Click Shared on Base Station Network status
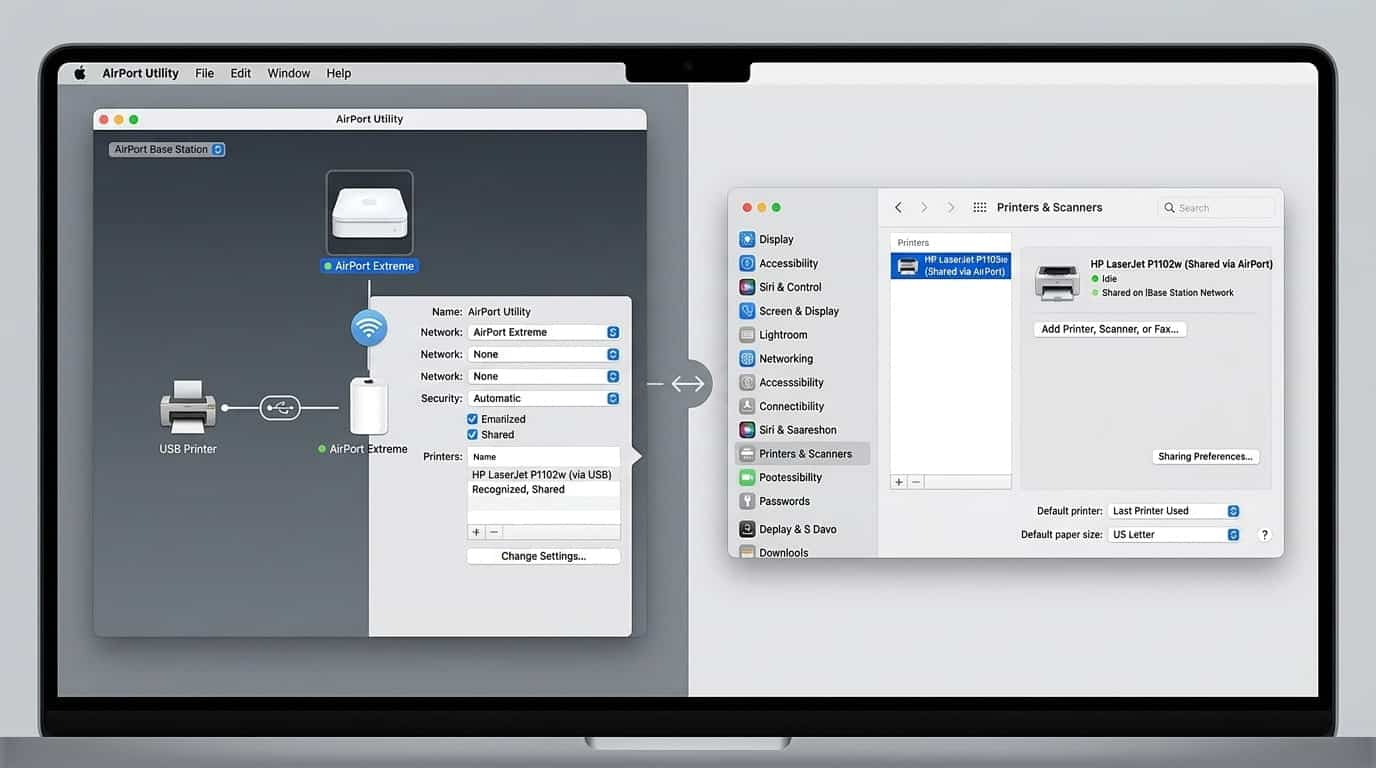The height and width of the screenshot is (768, 1376). tap(1168, 293)
